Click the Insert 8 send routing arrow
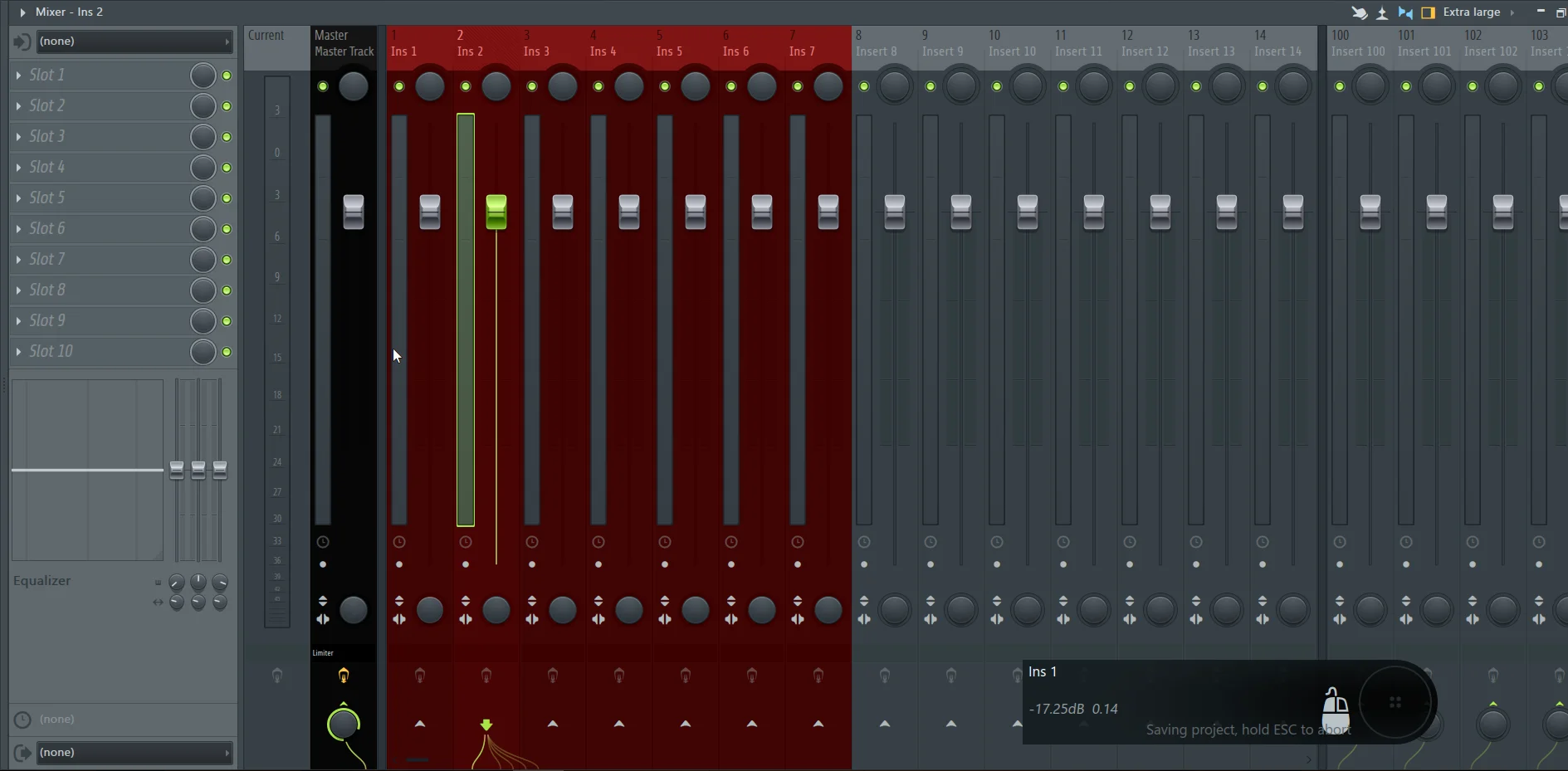Image resolution: width=1568 pixels, height=771 pixels. [885, 724]
